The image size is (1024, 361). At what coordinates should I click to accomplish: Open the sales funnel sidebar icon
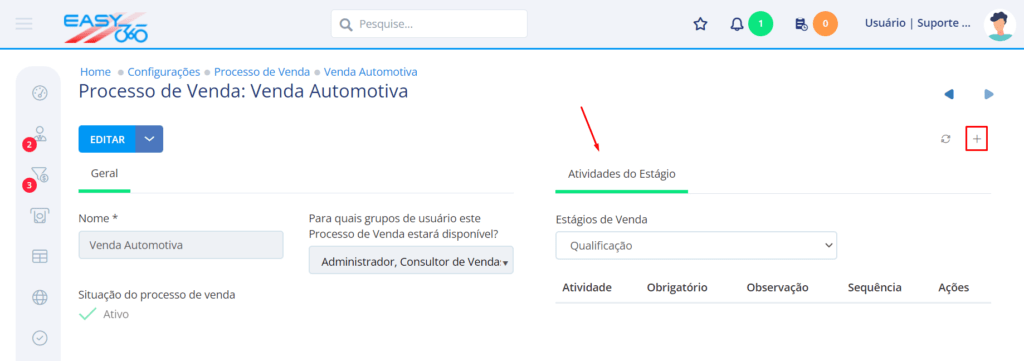(x=40, y=174)
